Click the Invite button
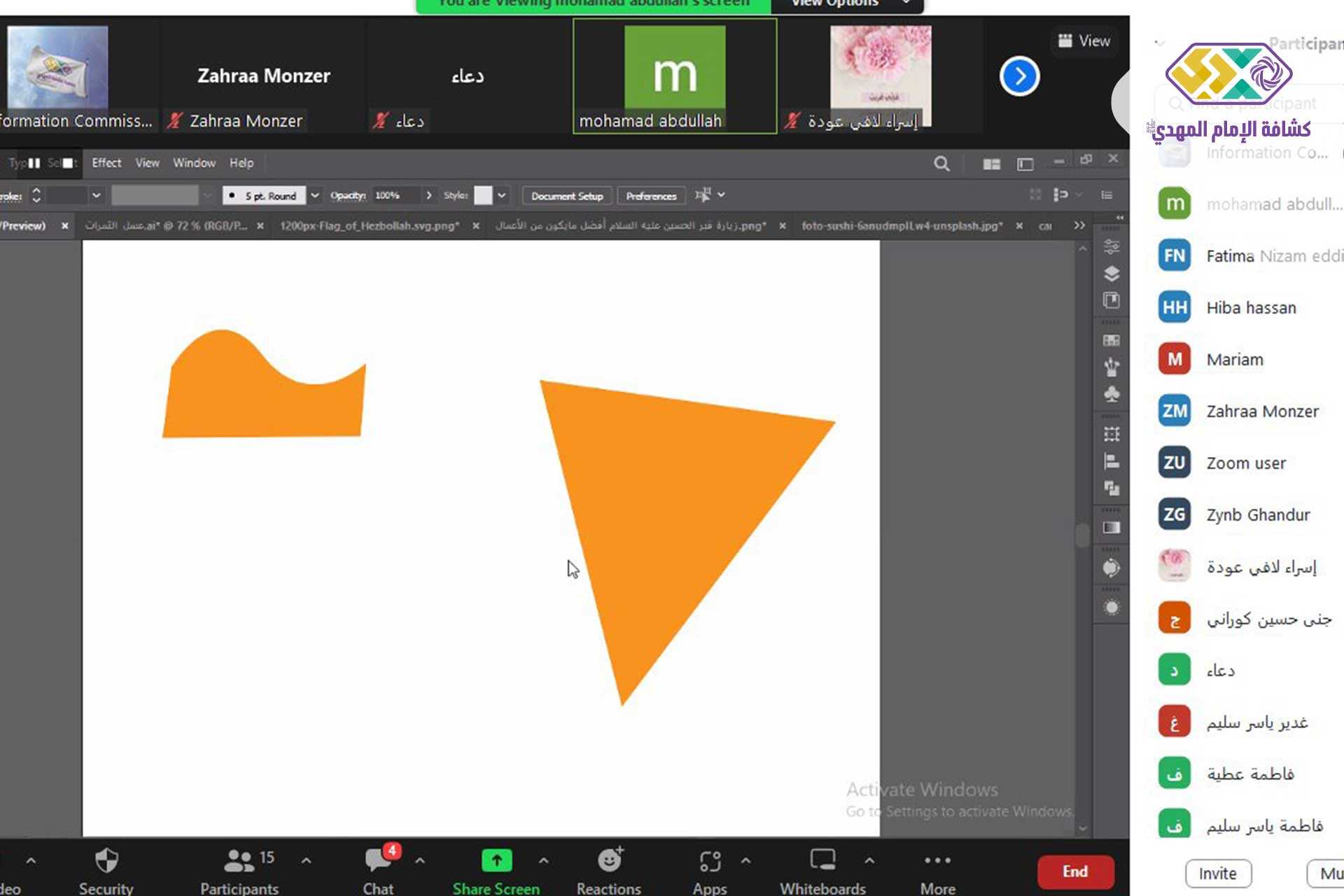Viewport: 1344px width, 896px height. coord(1217,873)
